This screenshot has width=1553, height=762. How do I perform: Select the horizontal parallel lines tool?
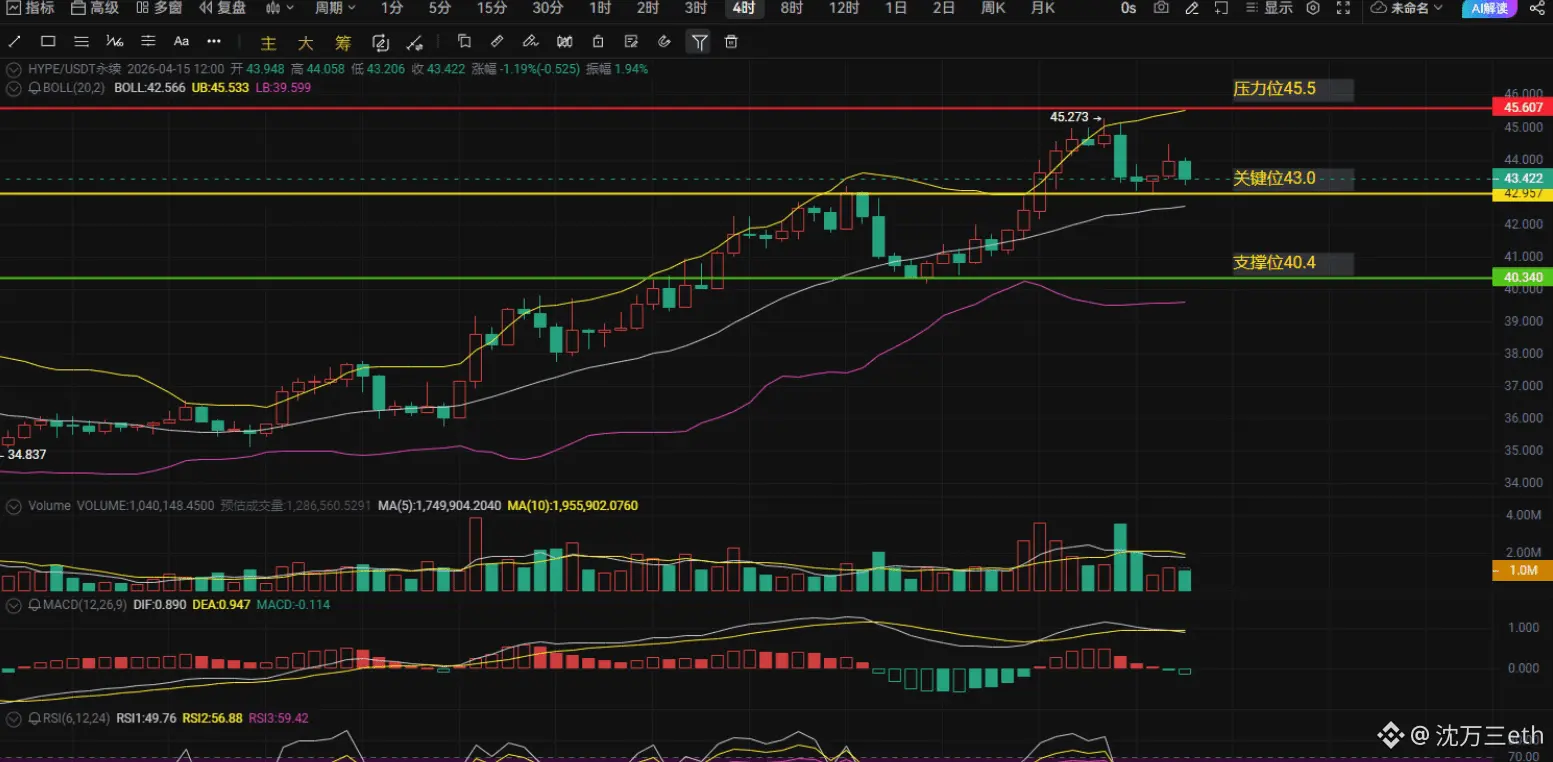click(82, 42)
